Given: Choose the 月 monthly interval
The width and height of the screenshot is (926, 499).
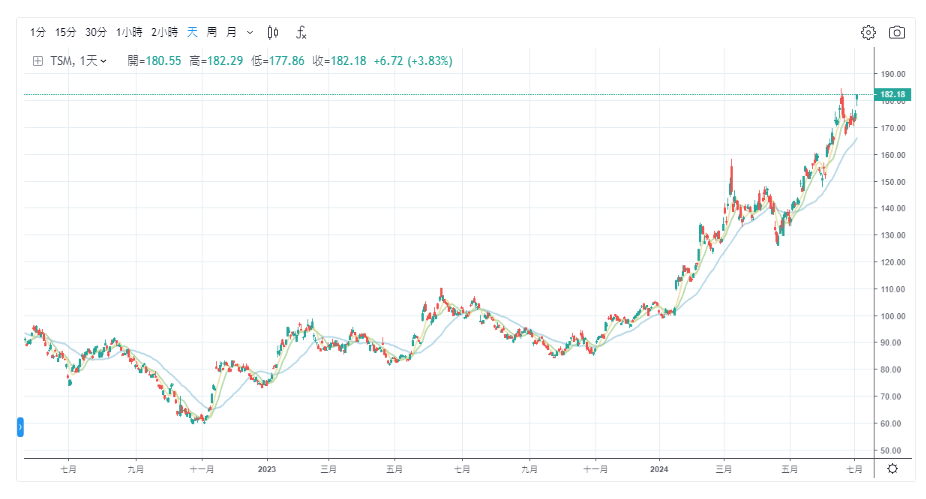Looking at the screenshot, I should coord(232,32).
